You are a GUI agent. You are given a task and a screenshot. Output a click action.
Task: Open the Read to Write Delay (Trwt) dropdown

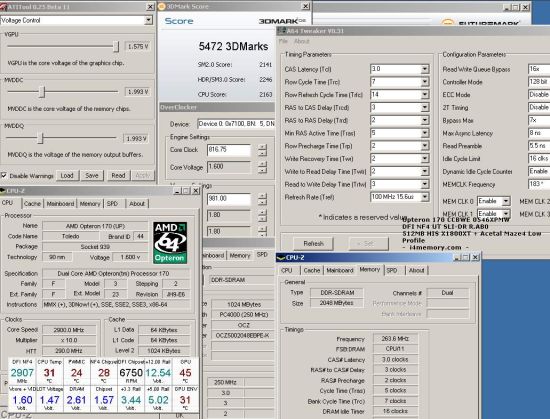(x=425, y=184)
